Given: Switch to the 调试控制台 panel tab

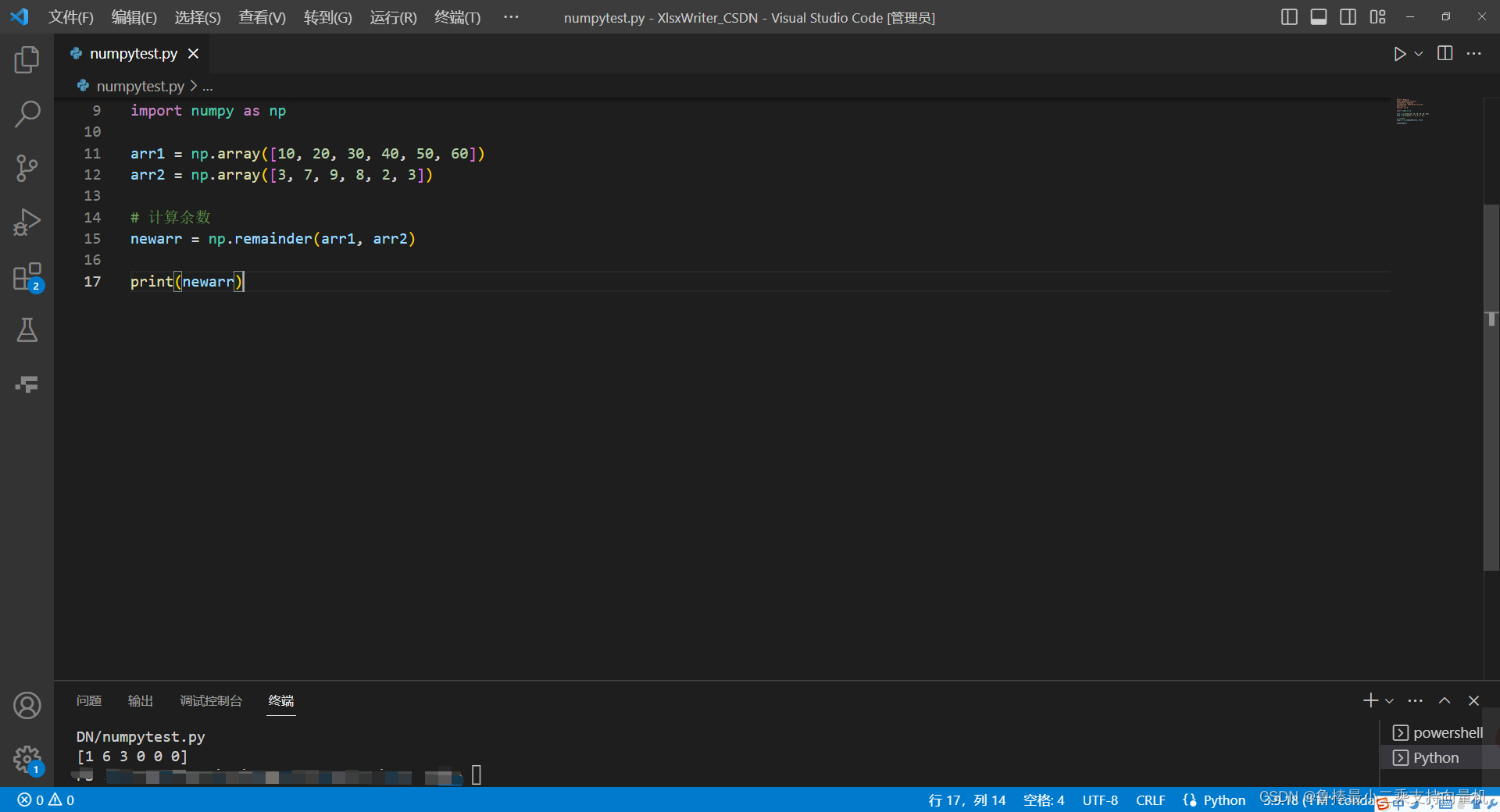Looking at the screenshot, I should [x=211, y=701].
